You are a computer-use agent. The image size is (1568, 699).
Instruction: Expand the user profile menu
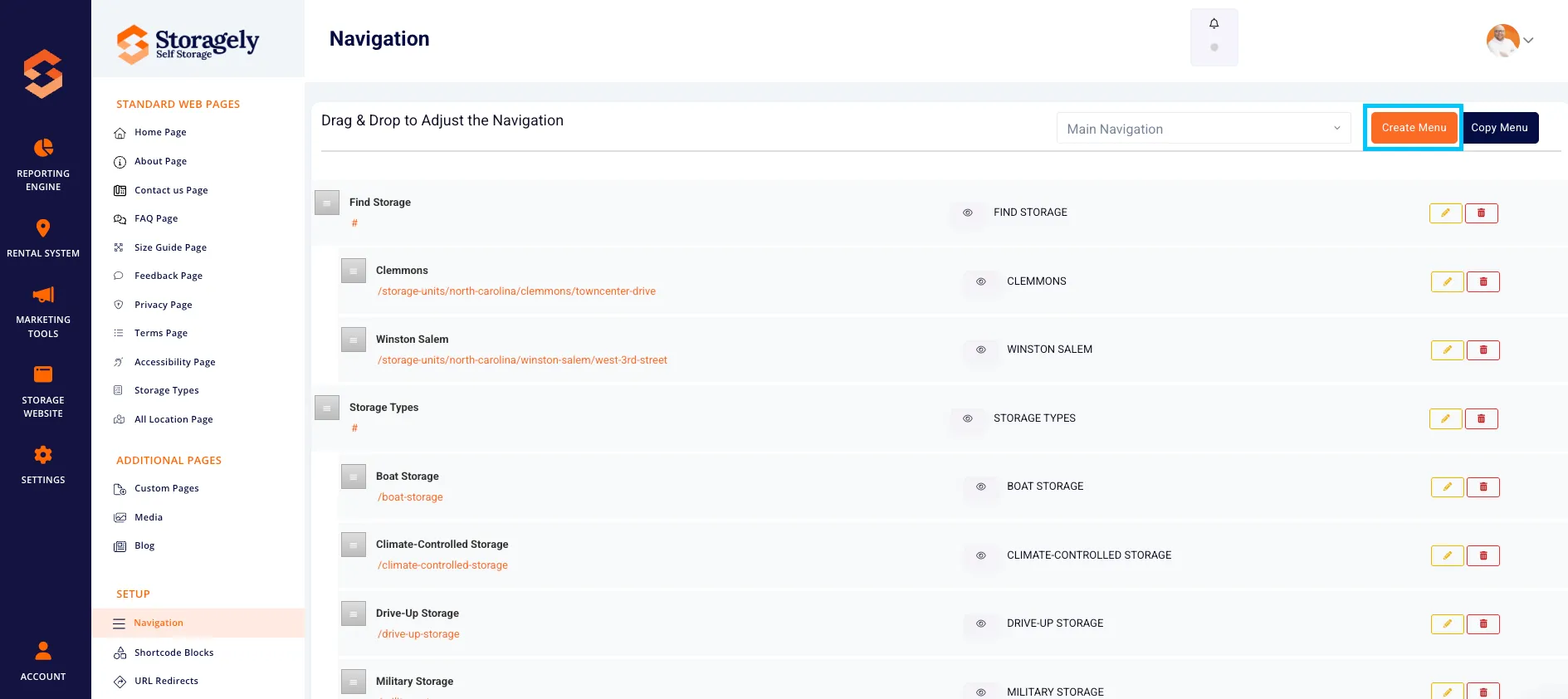pos(1528,40)
